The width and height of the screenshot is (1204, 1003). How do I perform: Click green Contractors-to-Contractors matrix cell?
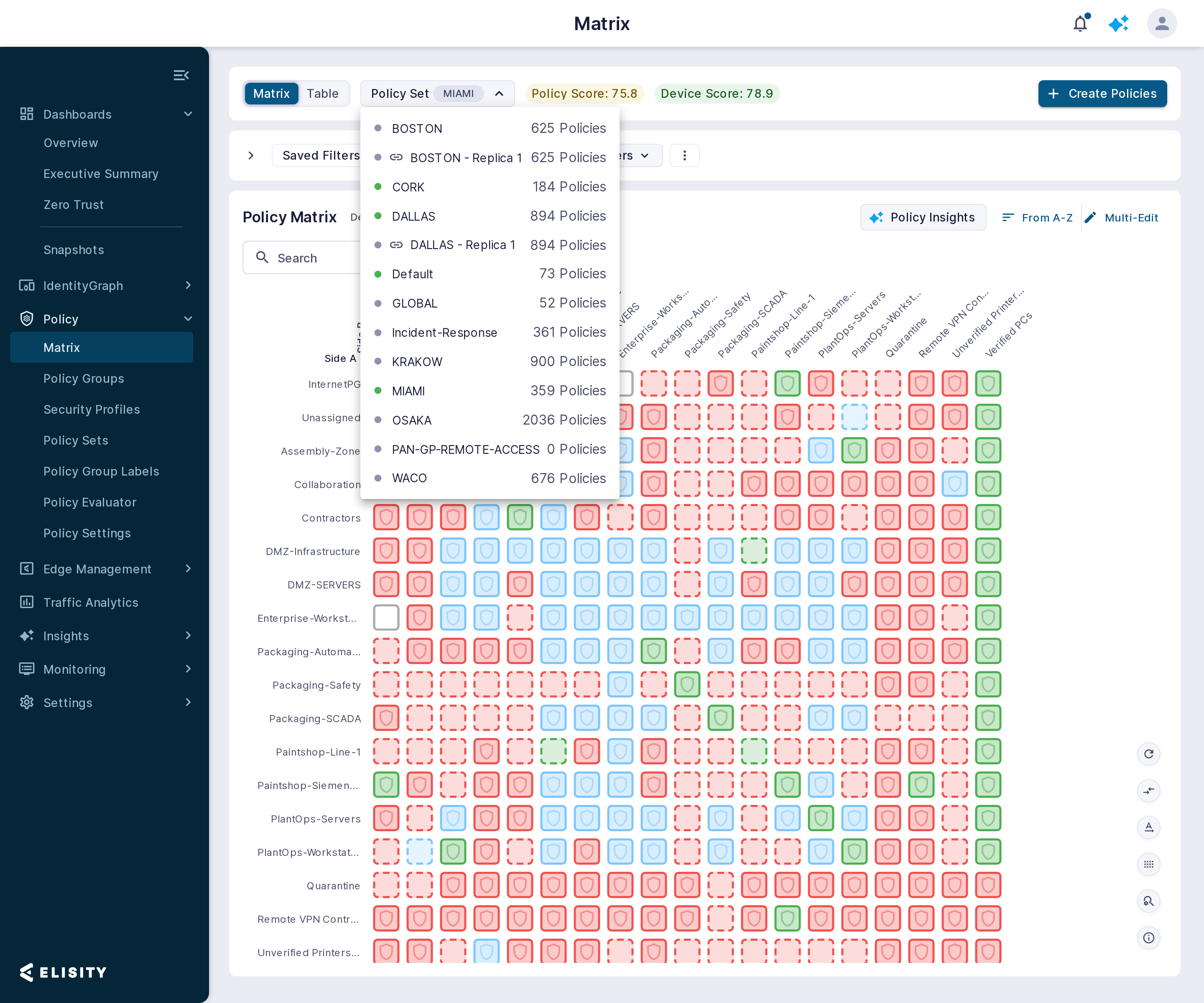(x=520, y=517)
